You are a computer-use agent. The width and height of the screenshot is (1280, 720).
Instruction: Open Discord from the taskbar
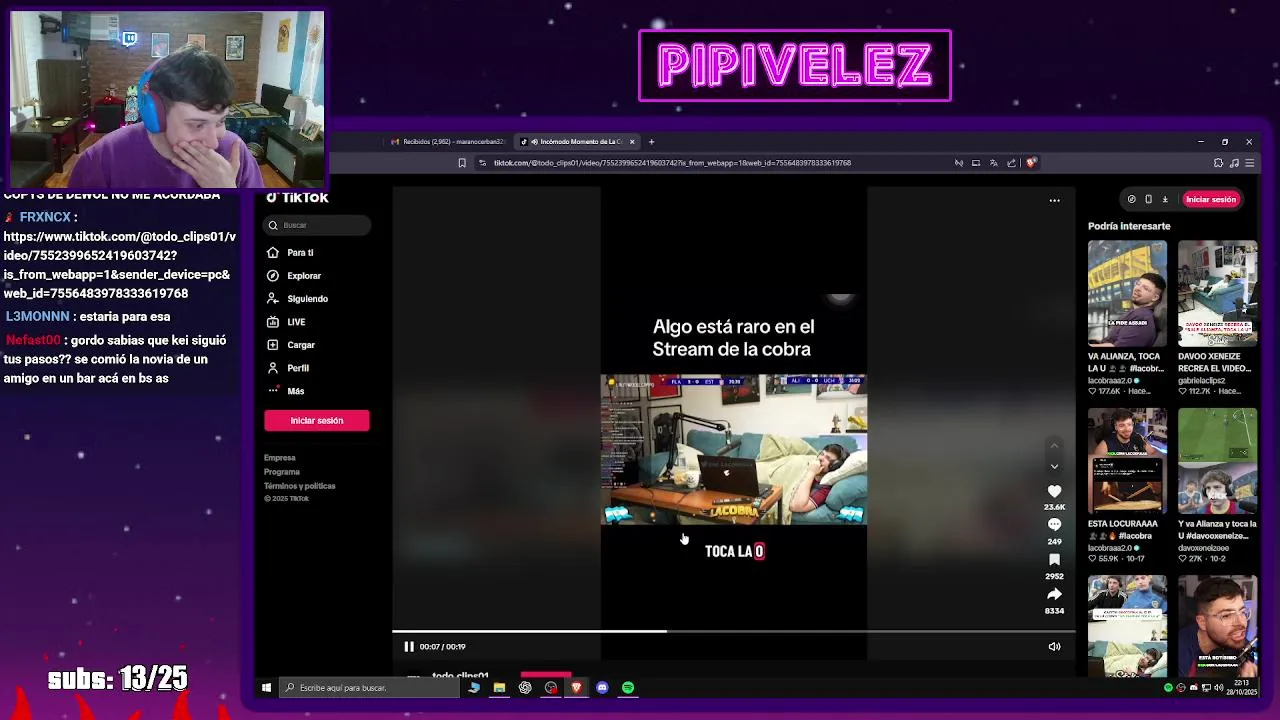click(x=602, y=688)
